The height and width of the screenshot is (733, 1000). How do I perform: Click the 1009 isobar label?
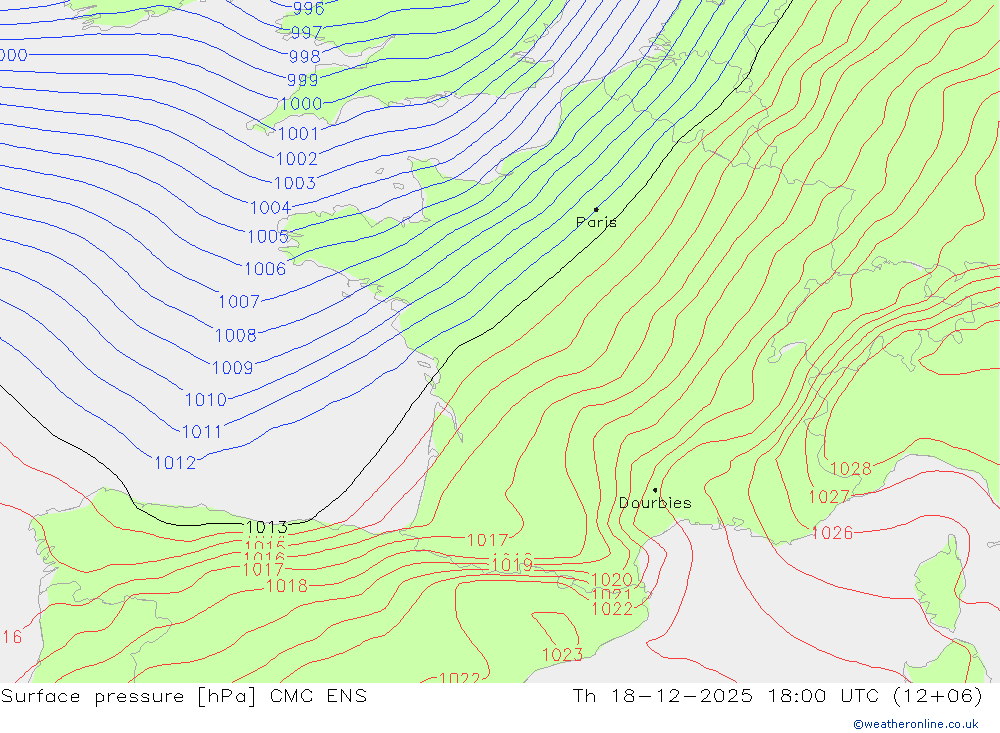(233, 368)
